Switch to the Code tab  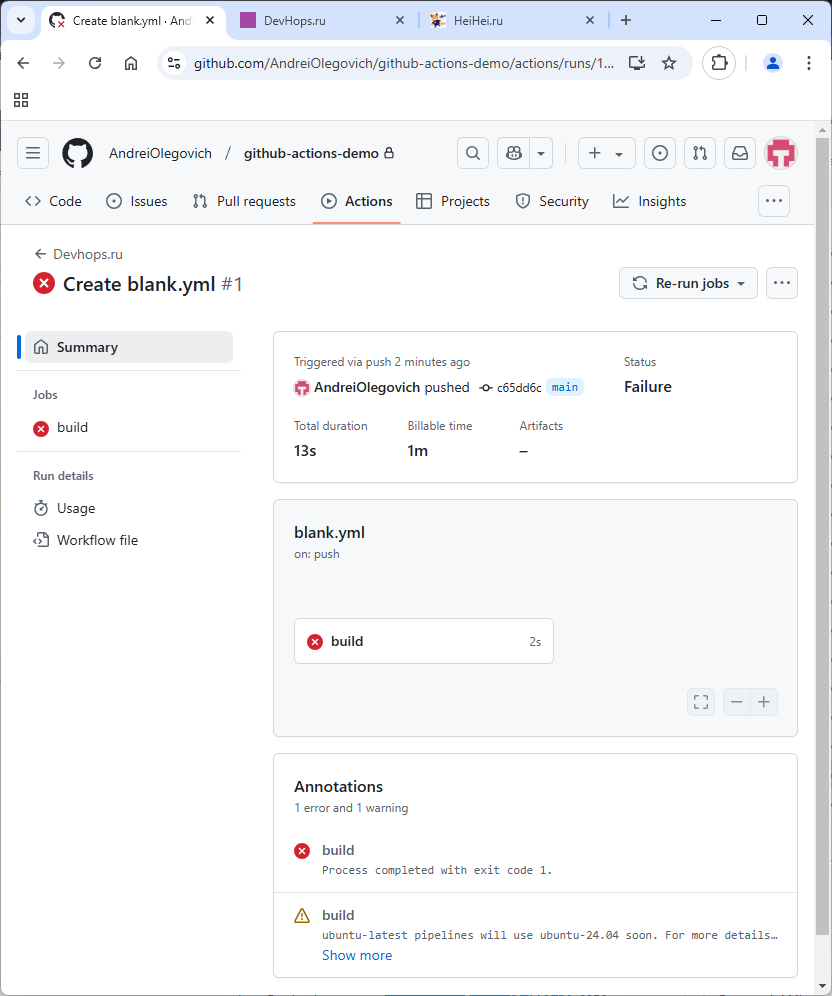(x=53, y=201)
